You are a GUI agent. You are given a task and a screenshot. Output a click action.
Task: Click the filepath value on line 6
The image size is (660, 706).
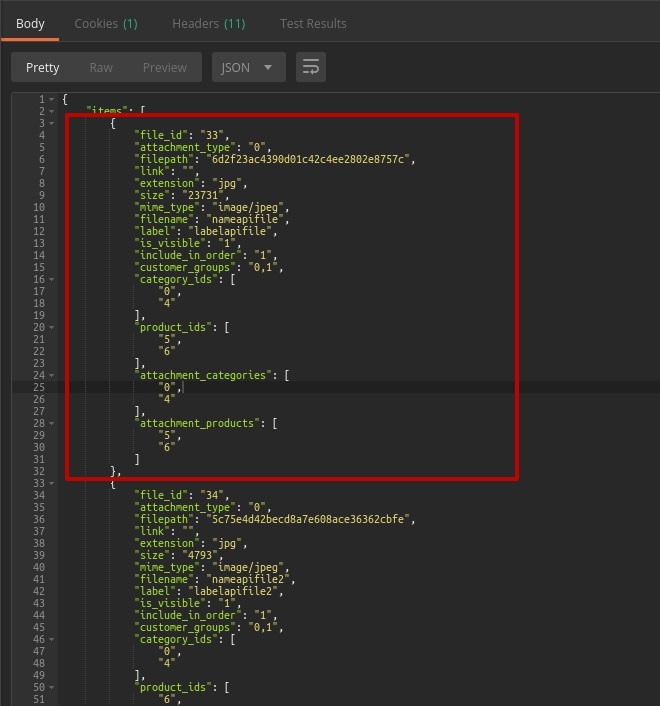[x=310, y=159]
